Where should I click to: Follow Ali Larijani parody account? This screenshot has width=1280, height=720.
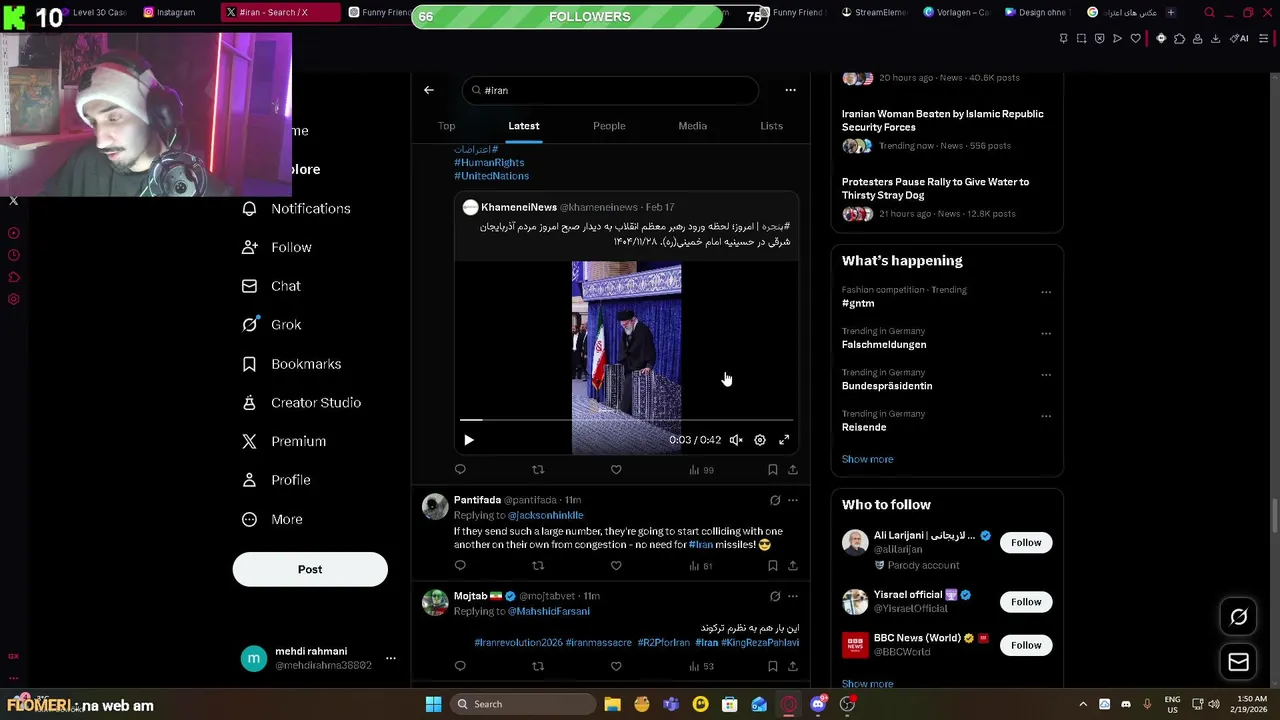pyautogui.click(x=1026, y=543)
